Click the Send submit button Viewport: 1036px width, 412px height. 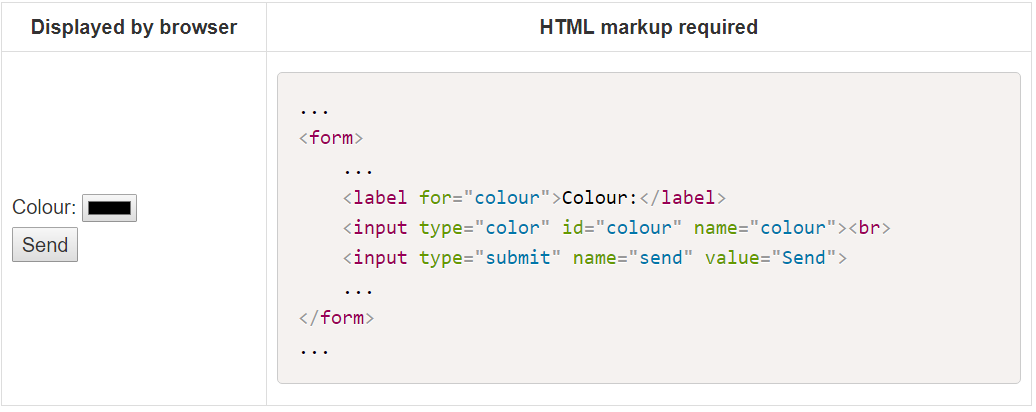pos(45,245)
